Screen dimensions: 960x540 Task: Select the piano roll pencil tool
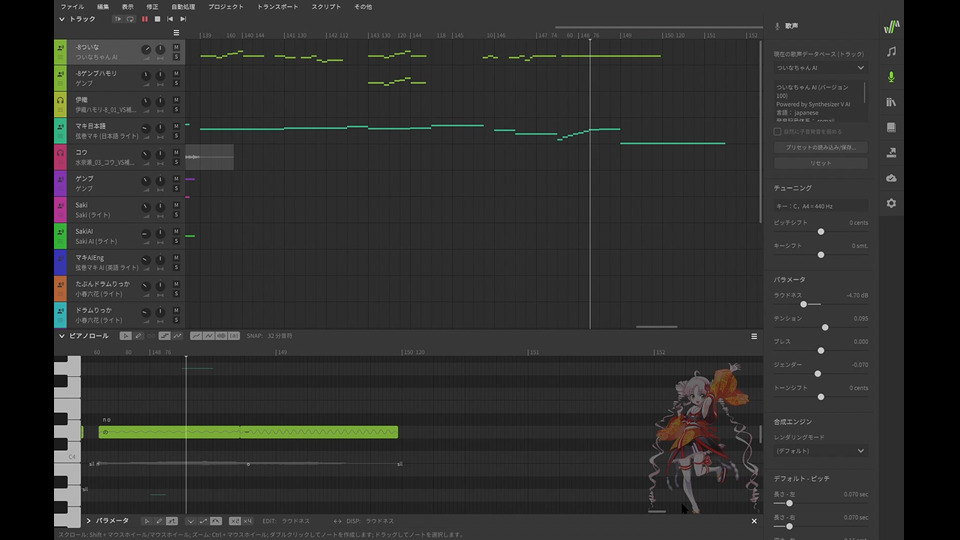(x=139, y=336)
